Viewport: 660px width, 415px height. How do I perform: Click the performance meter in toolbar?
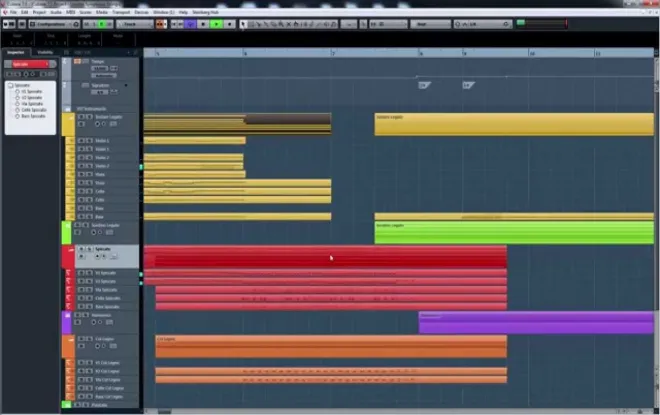(x=542, y=23)
